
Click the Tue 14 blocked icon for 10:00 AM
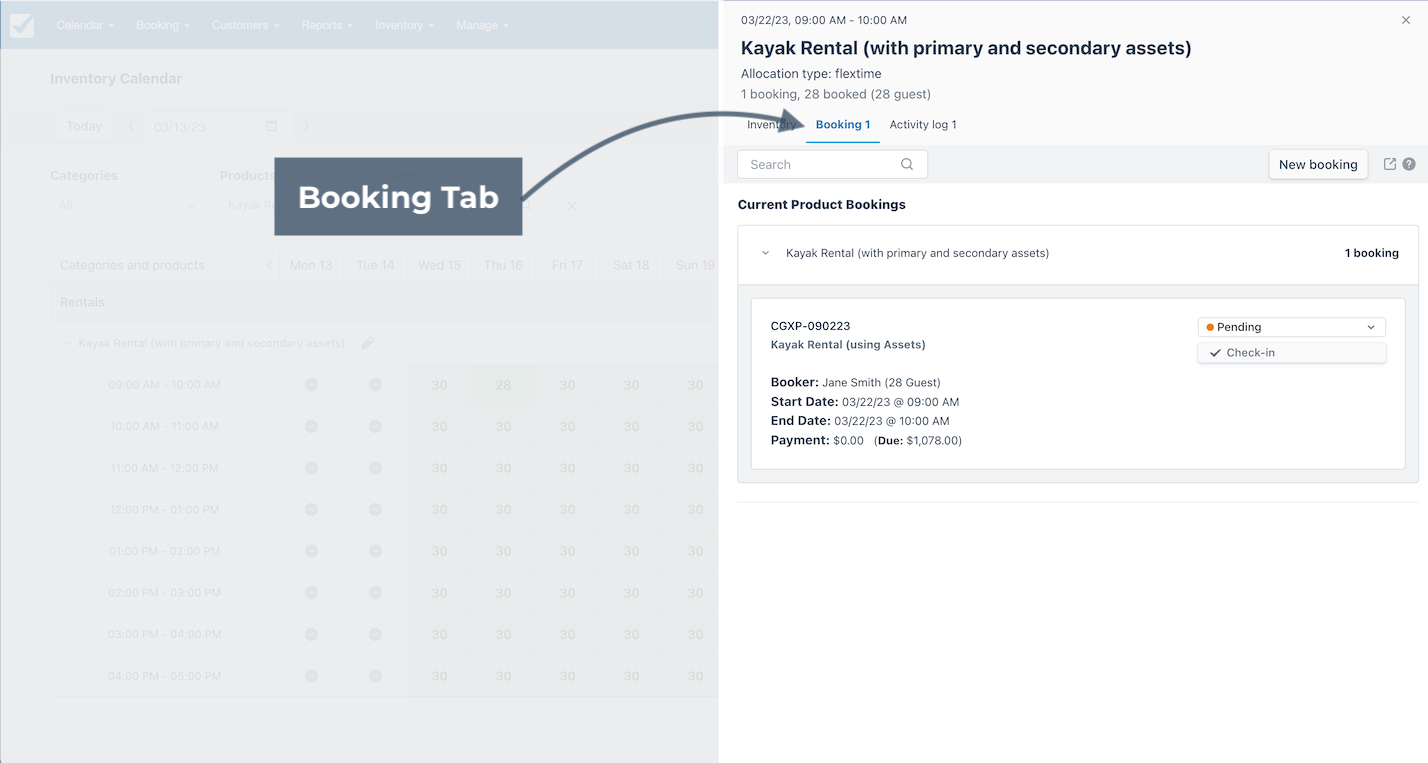click(375, 426)
